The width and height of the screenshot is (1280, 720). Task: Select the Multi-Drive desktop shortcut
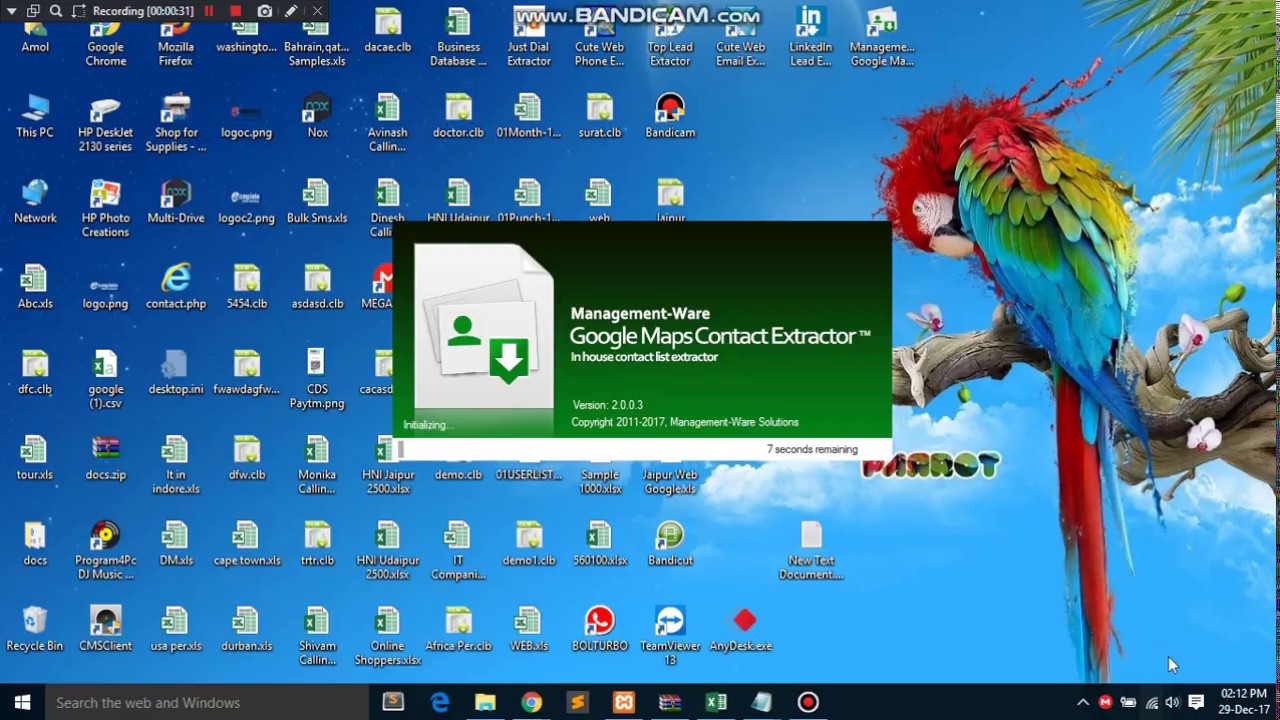point(176,202)
